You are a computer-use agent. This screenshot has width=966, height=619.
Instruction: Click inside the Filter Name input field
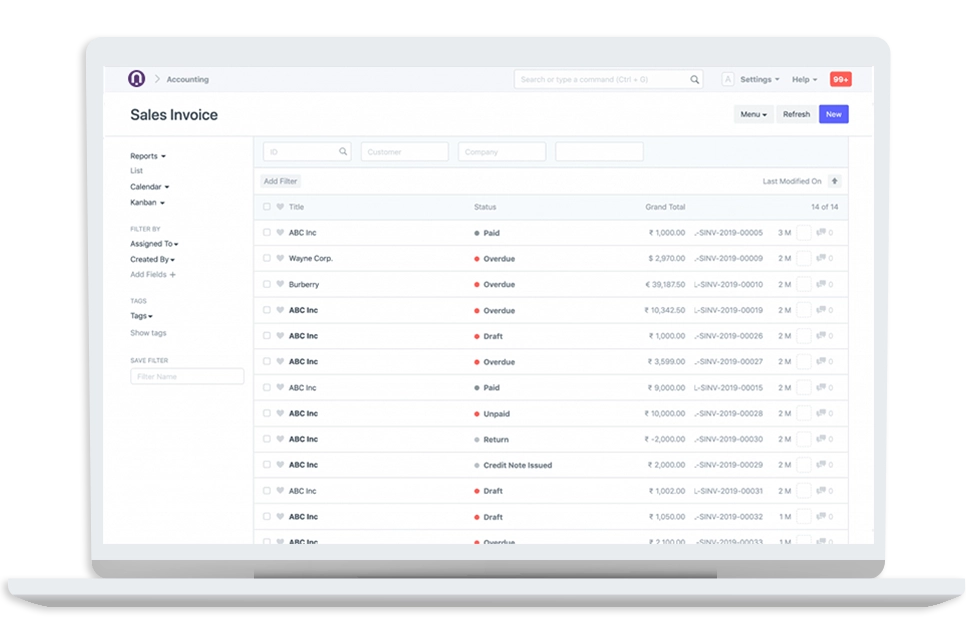coord(186,376)
